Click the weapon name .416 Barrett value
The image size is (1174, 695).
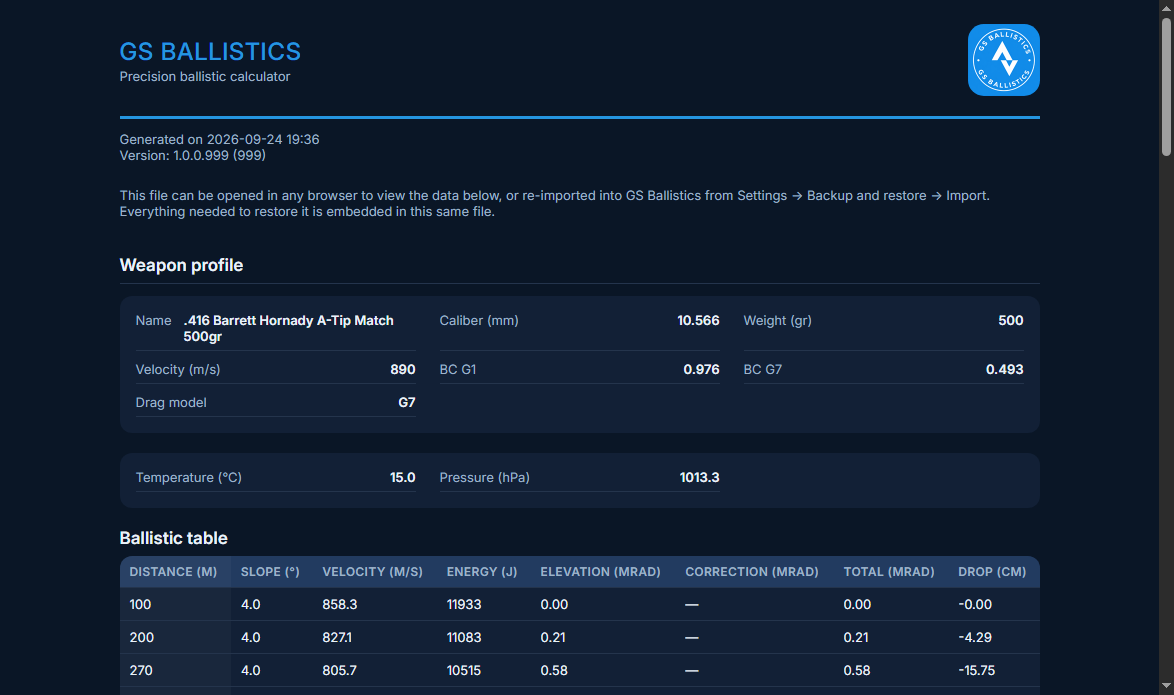click(x=288, y=328)
